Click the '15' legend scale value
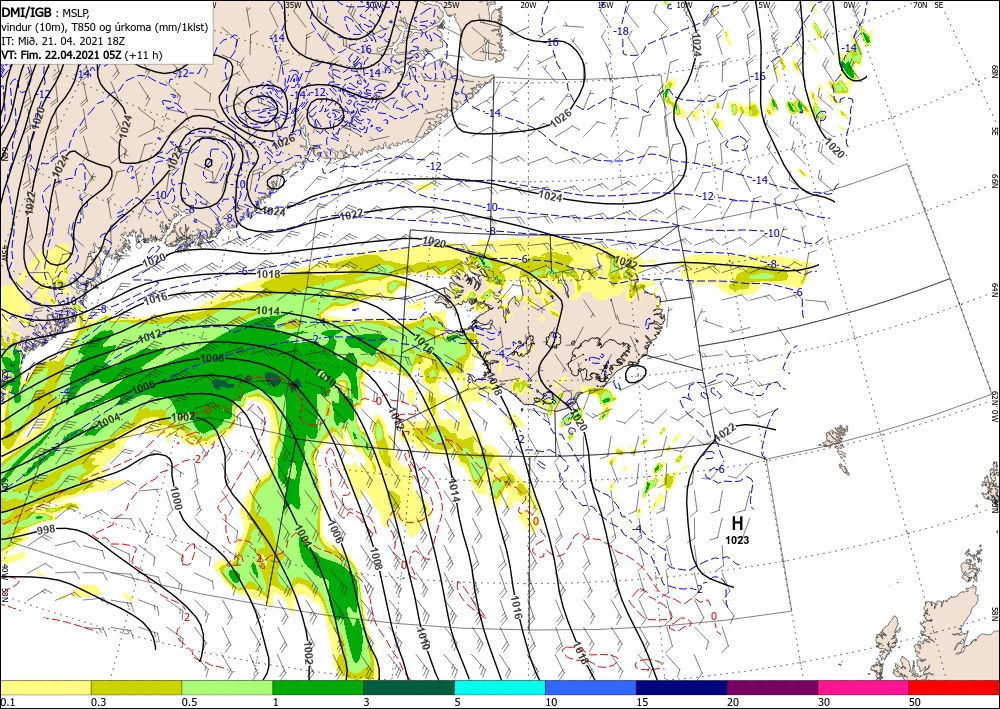 642,702
